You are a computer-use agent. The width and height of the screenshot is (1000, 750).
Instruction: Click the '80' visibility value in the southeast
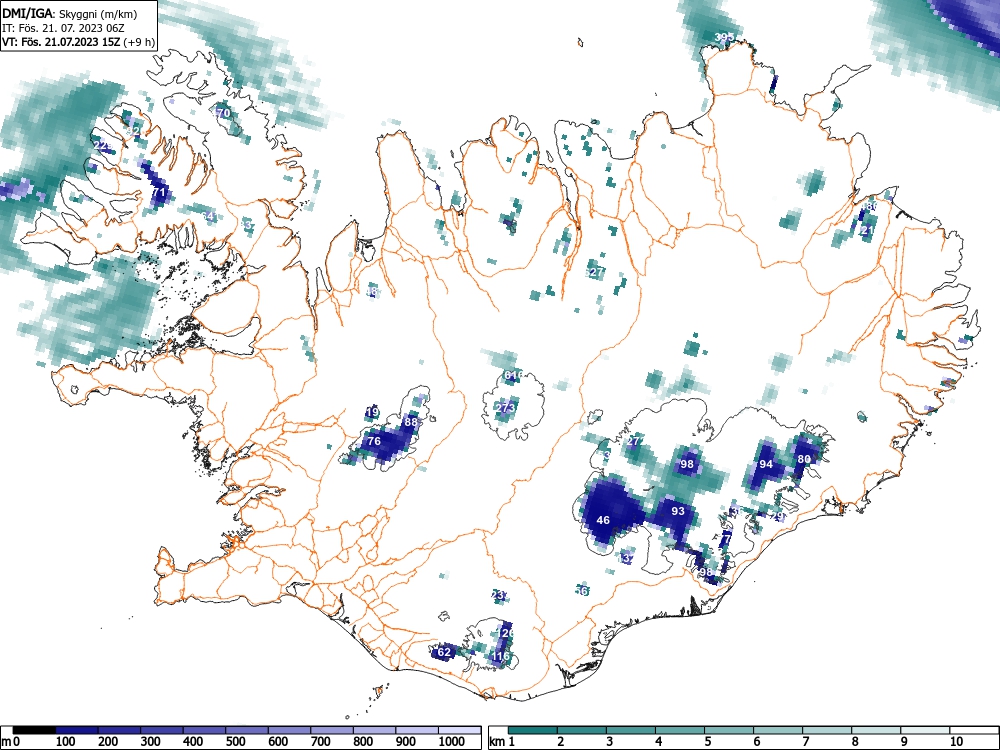[x=804, y=459]
